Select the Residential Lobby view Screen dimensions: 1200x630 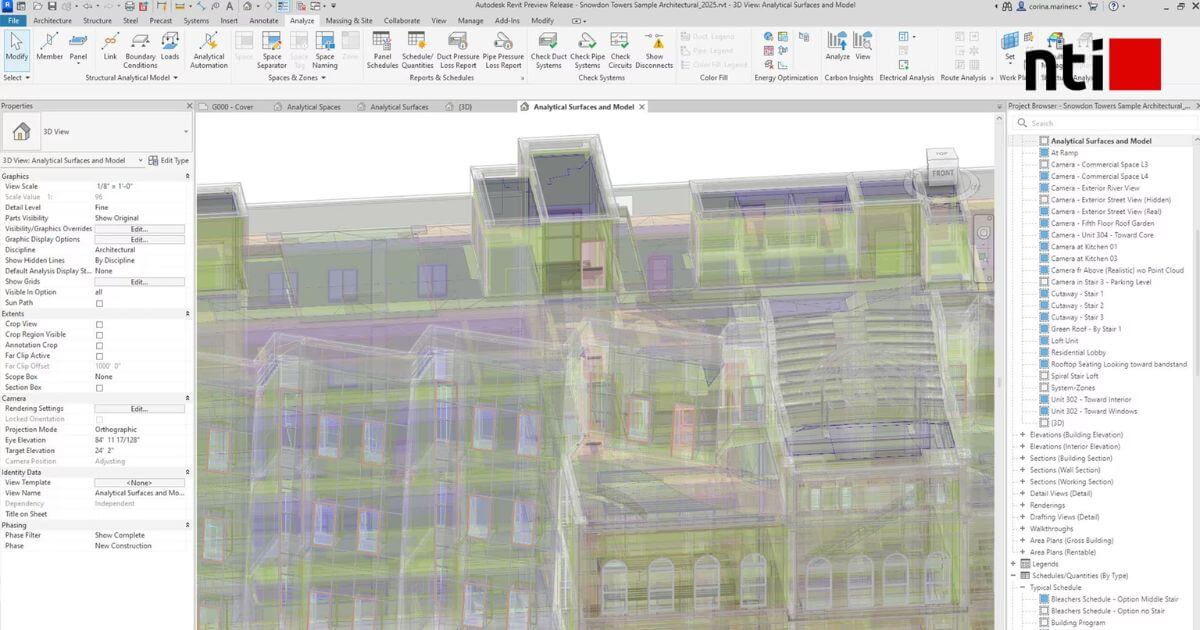click(1078, 353)
